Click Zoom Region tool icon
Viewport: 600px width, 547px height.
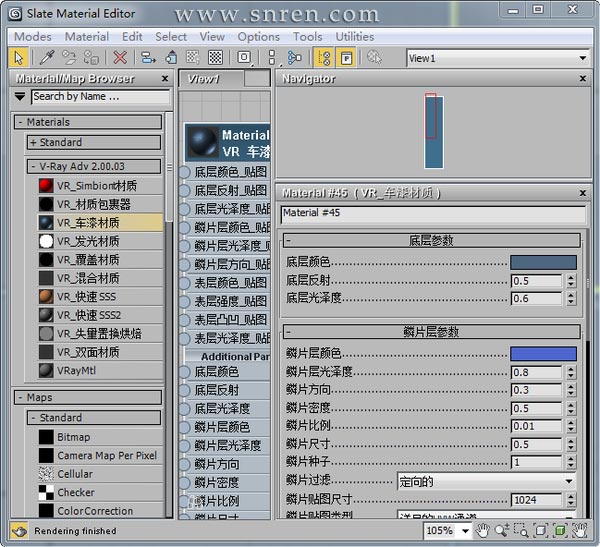click(521, 530)
